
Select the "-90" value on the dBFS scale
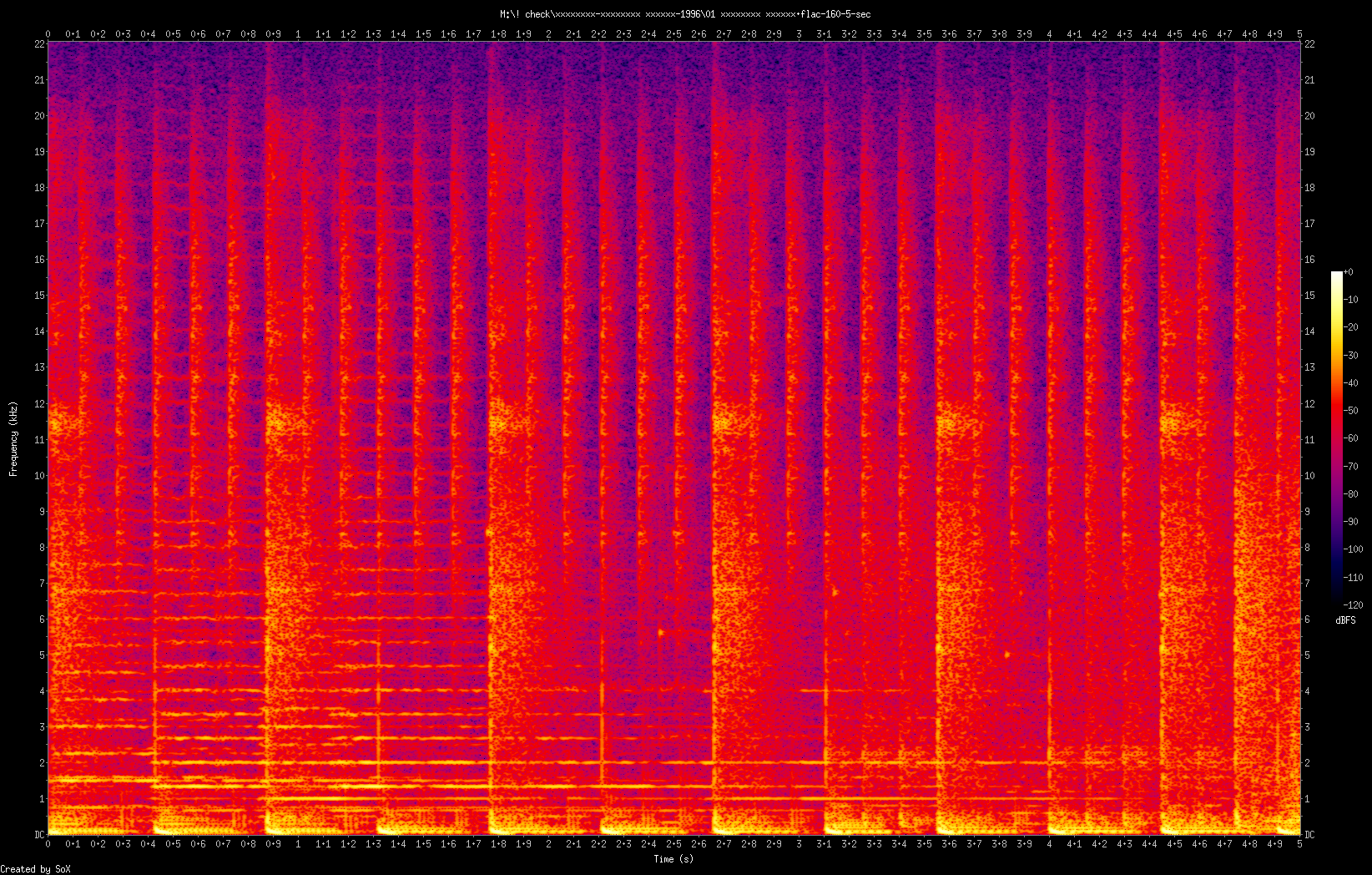point(1351,522)
